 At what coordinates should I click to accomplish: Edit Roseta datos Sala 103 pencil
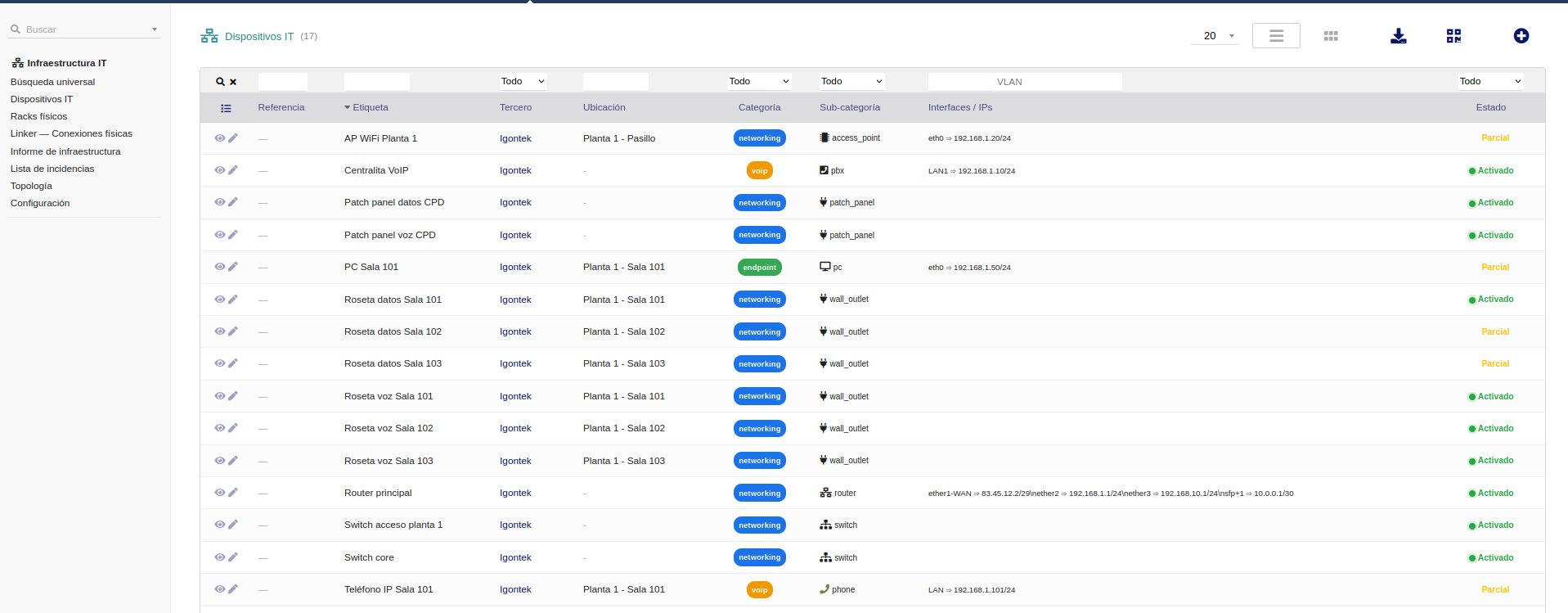coord(233,363)
